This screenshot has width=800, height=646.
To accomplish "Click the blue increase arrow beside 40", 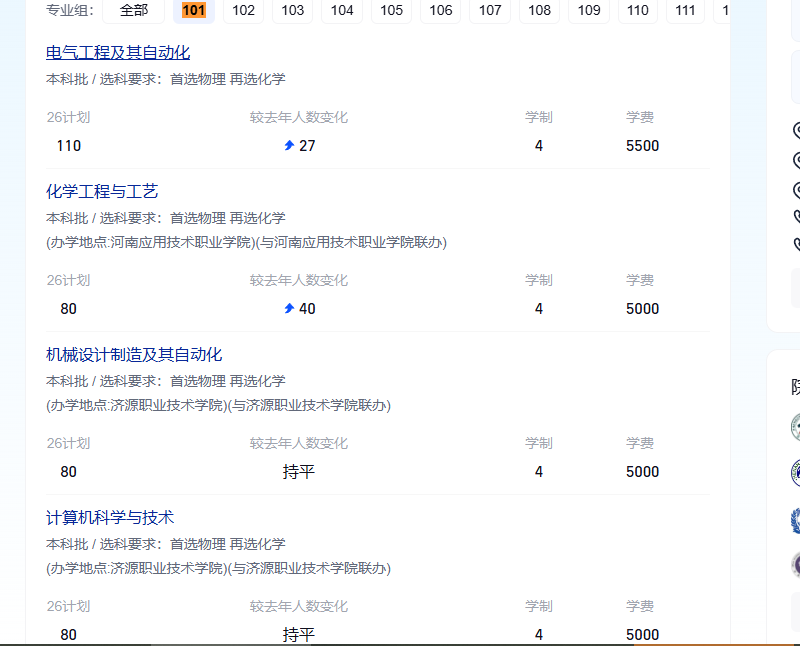I will tap(289, 308).
